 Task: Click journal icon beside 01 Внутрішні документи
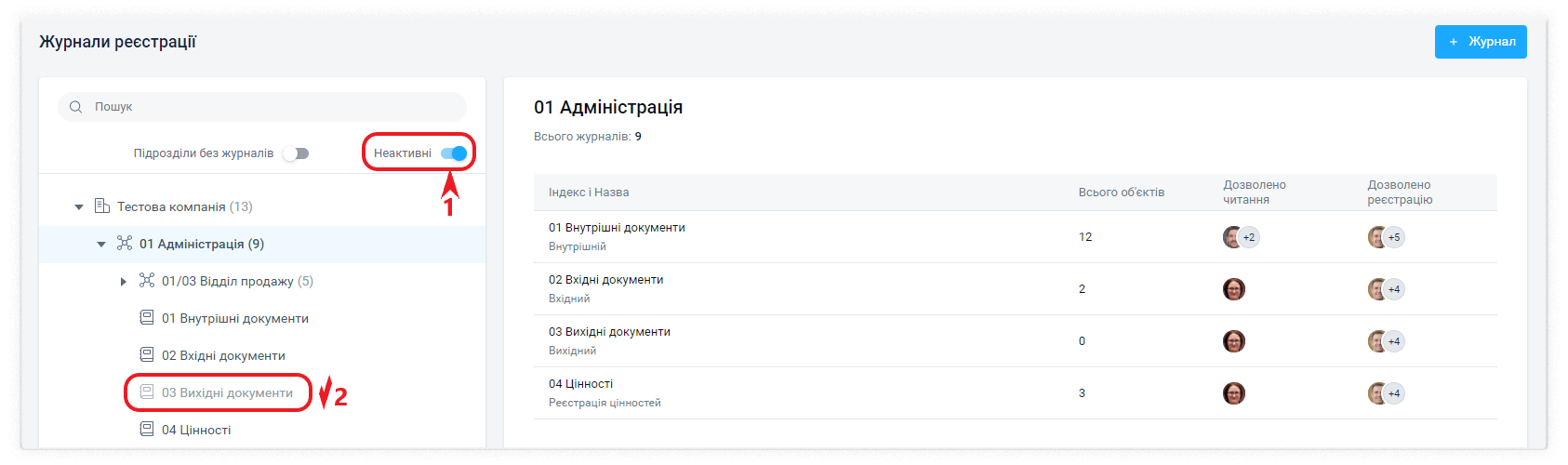coord(147,317)
